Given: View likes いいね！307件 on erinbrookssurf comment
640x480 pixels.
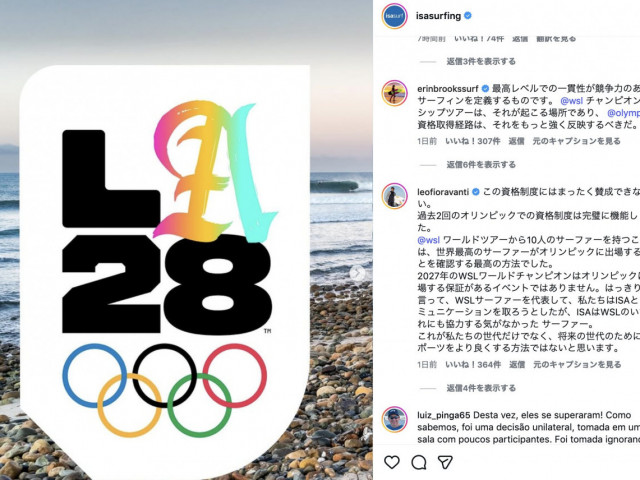Looking at the screenshot, I should (473, 141).
